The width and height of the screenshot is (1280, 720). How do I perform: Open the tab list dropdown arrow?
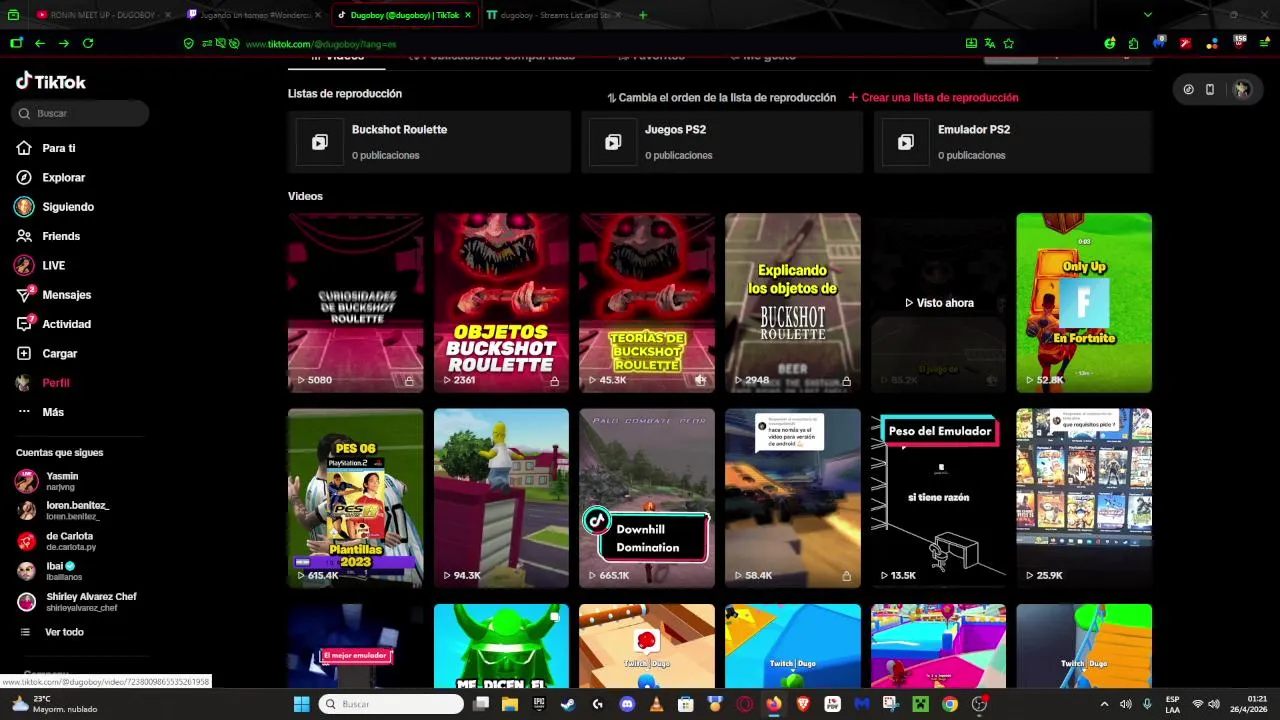click(x=1147, y=15)
